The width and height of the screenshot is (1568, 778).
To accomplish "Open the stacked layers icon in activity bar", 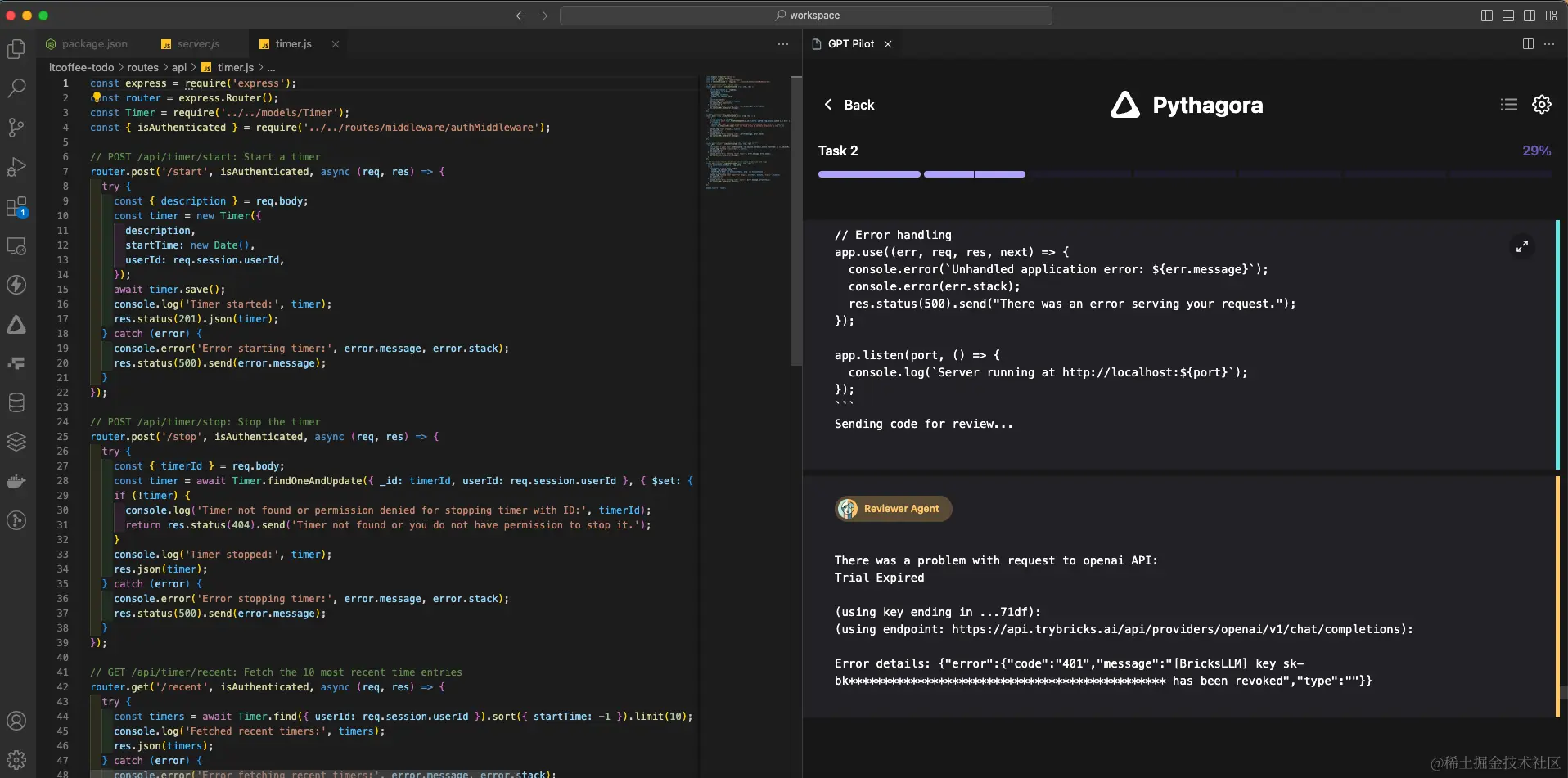I will point(16,442).
